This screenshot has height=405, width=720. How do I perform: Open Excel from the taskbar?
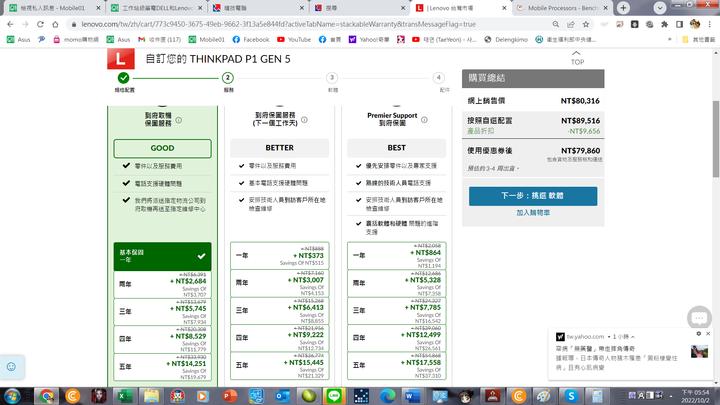[x=124, y=396]
